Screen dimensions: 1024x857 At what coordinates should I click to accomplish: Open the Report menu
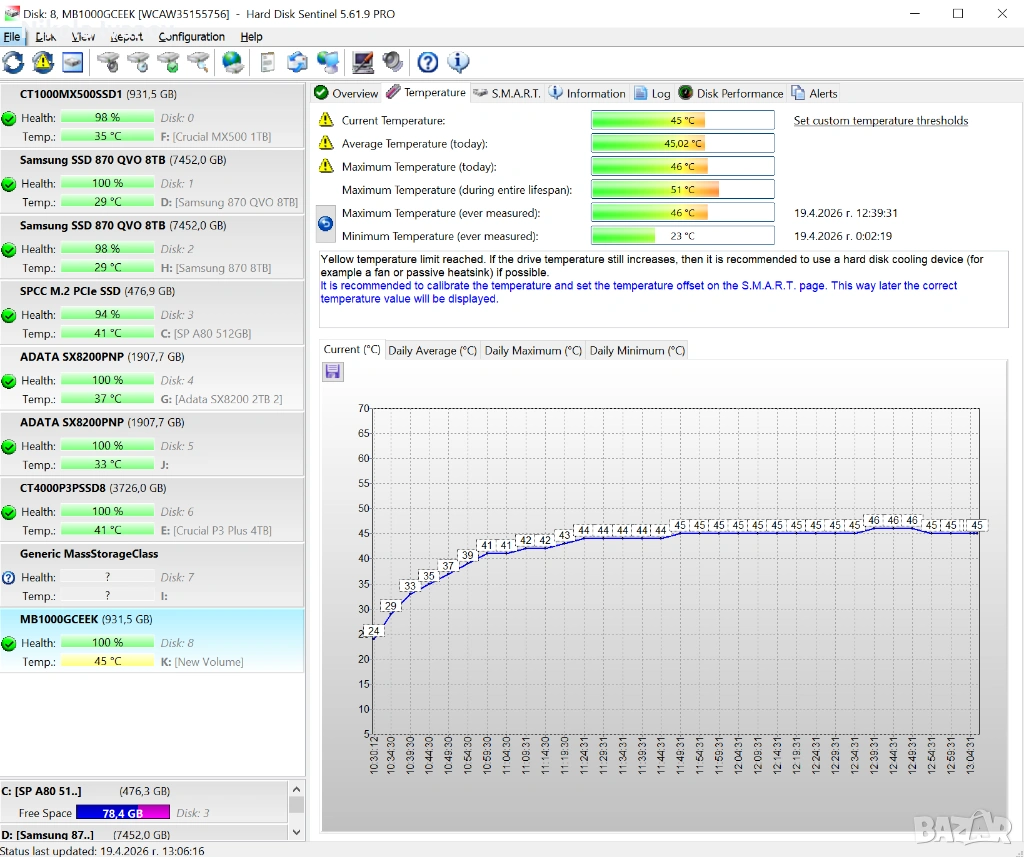click(x=127, y=37)
